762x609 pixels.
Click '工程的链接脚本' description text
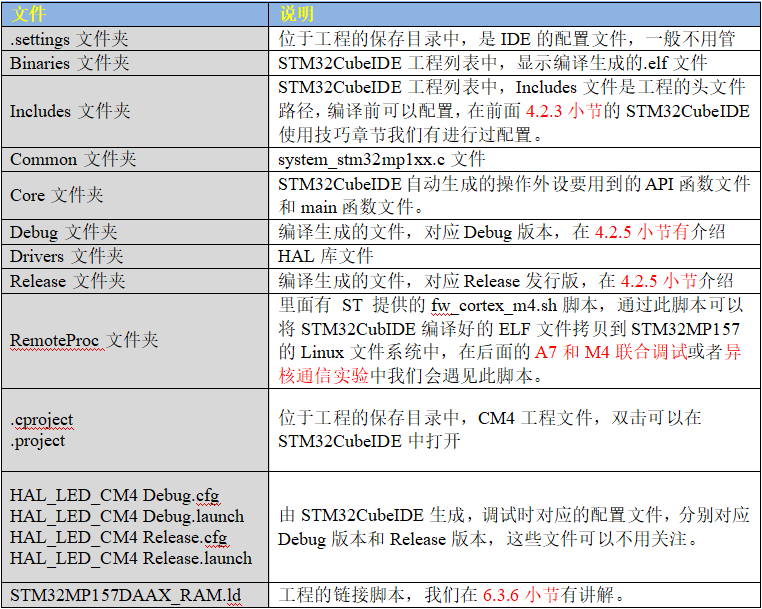(341, 595)
